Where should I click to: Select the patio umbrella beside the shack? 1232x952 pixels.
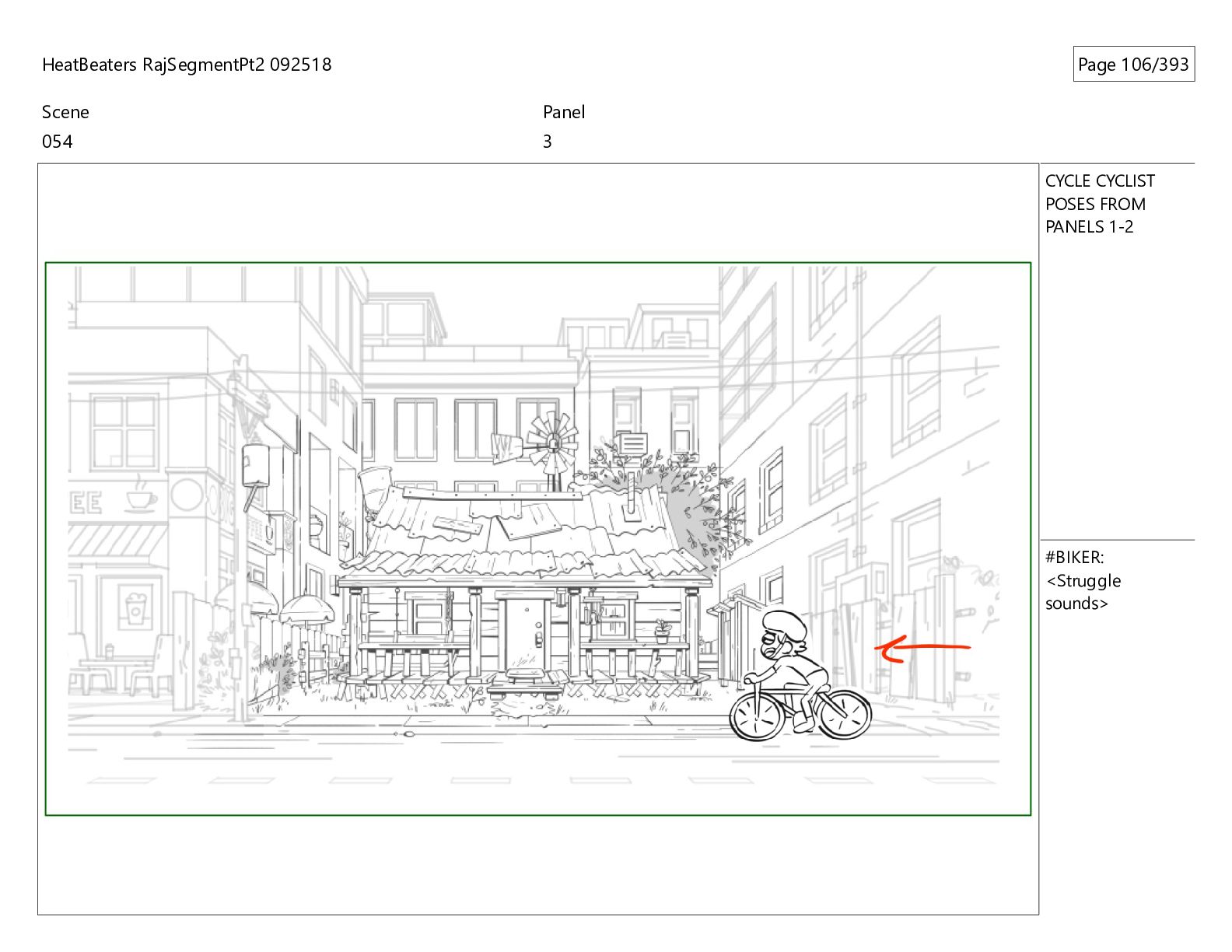306,607
